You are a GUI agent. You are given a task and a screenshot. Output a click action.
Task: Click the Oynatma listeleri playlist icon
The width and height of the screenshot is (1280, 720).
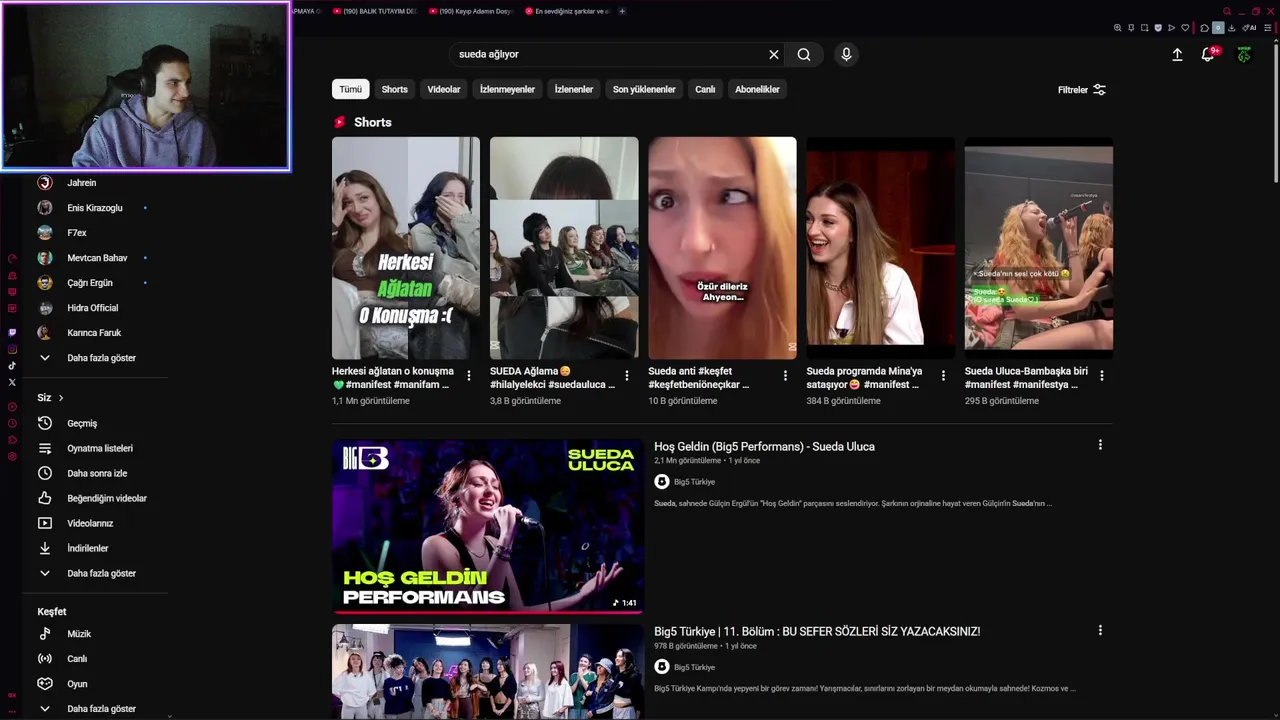(x=45, y=448)
